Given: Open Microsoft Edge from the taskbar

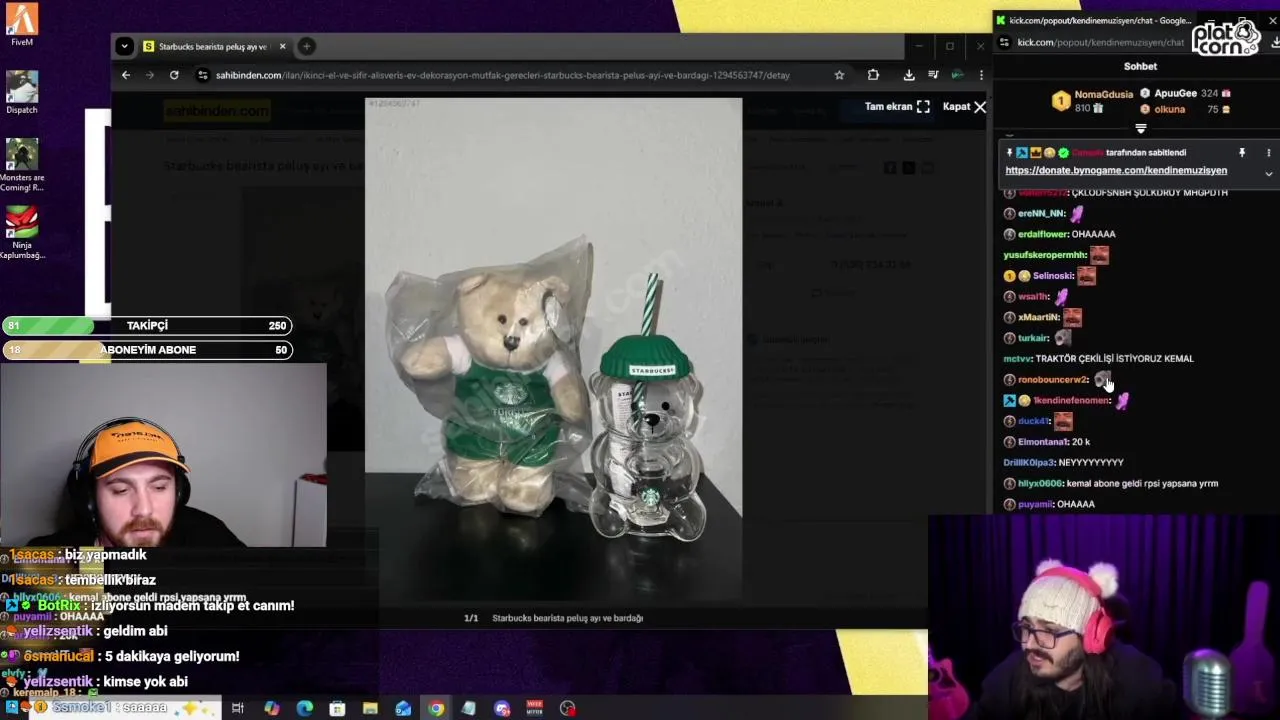Looking at the screenshot, I should point(304,708).
